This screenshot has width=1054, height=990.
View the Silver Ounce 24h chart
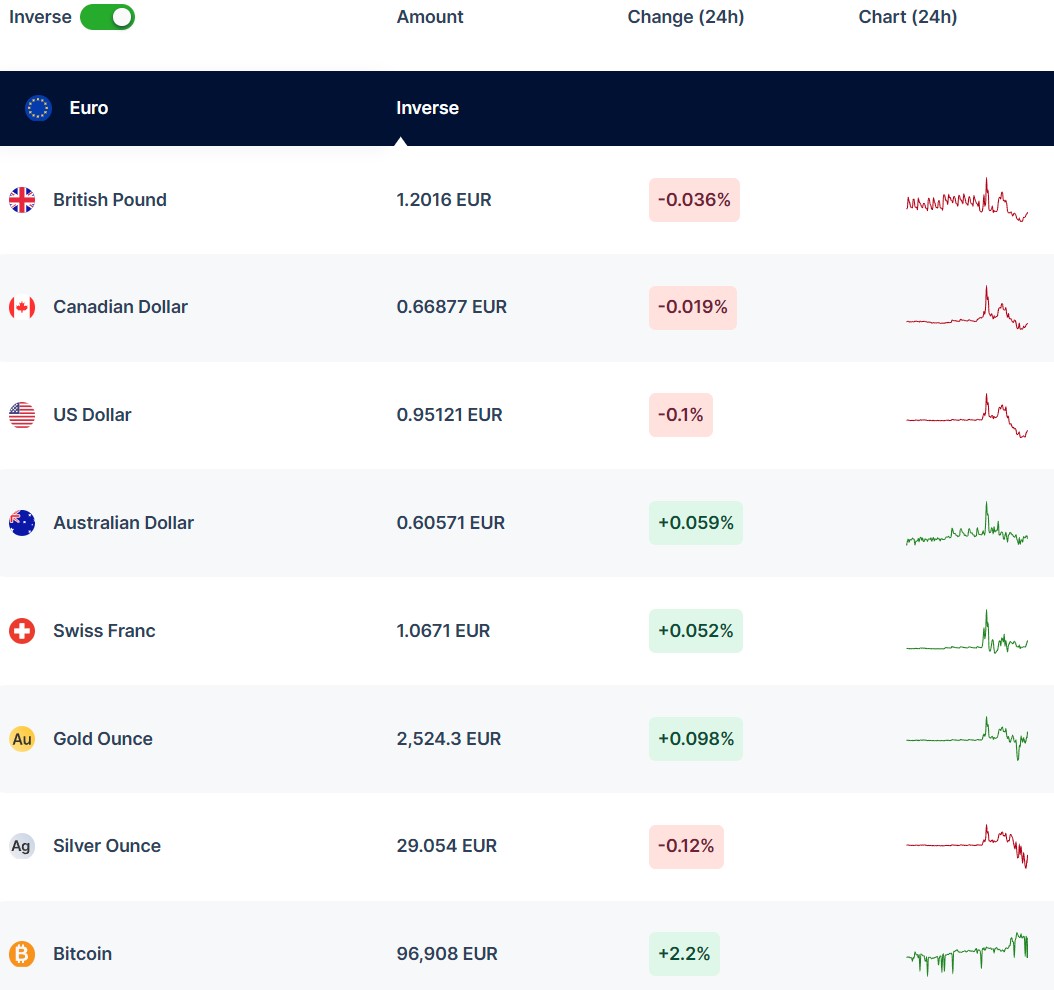[966, 846]
